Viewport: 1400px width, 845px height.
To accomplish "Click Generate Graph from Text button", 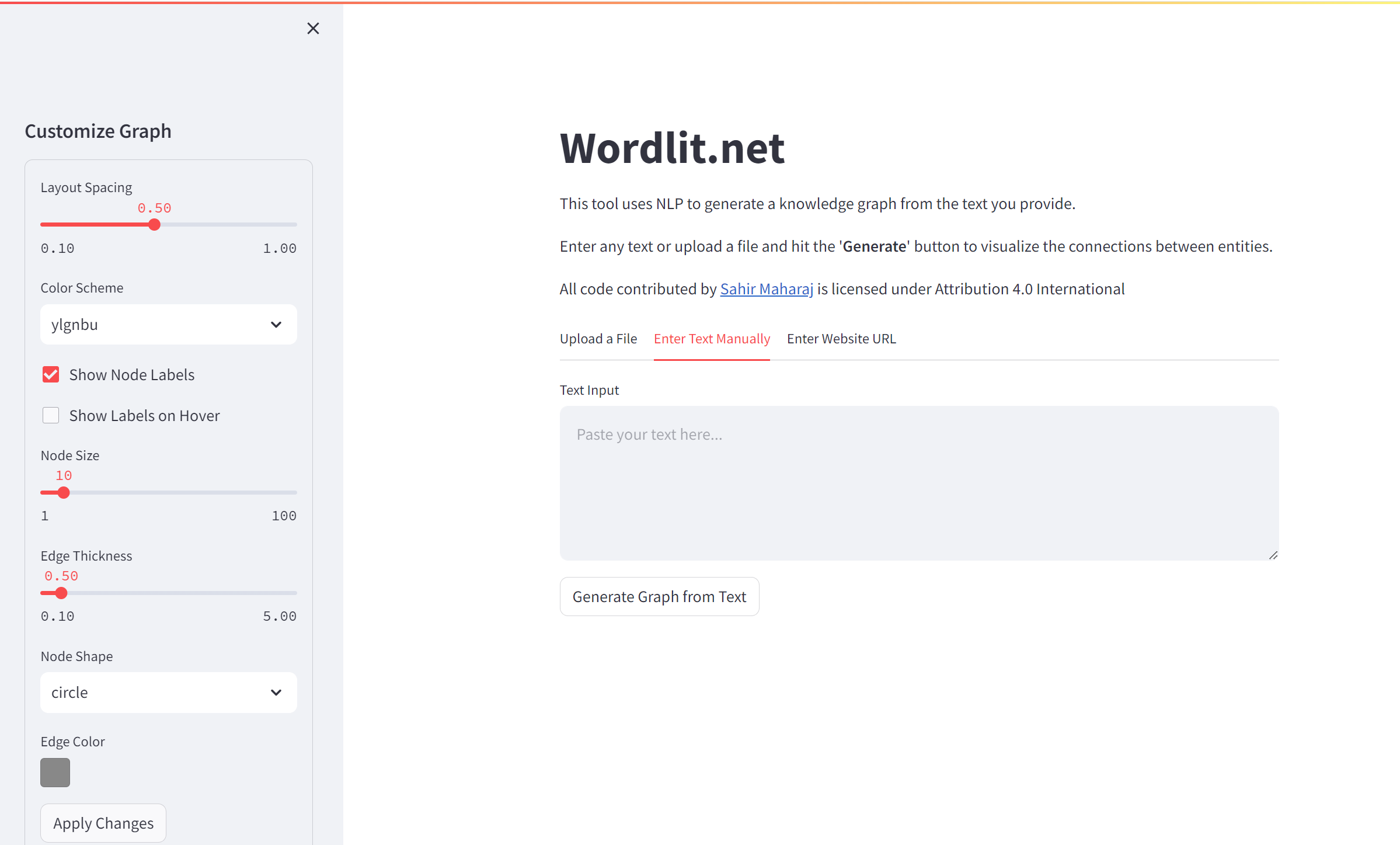I will [x=659, y=596].
